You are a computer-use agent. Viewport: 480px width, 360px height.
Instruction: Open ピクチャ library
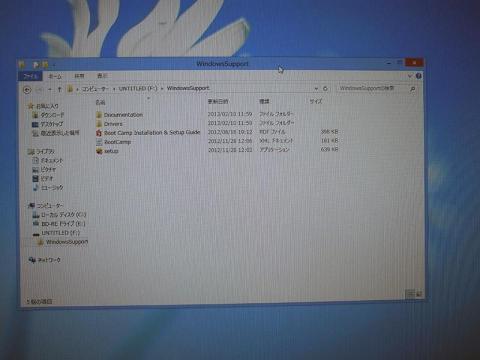[x=48, y=170]
